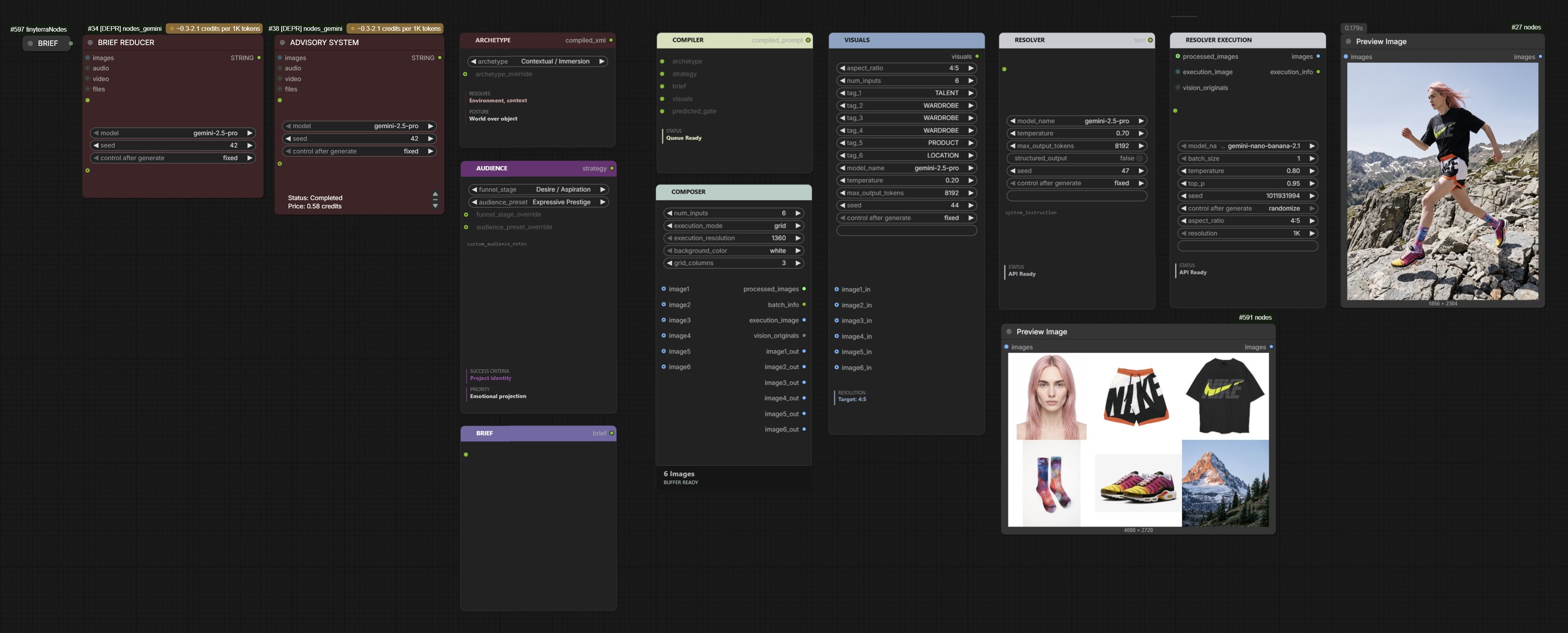Click the scroll arrows beside Status: Completed
The height and width of the screenshot is (633, 1568).
click(x=435, y=200)
